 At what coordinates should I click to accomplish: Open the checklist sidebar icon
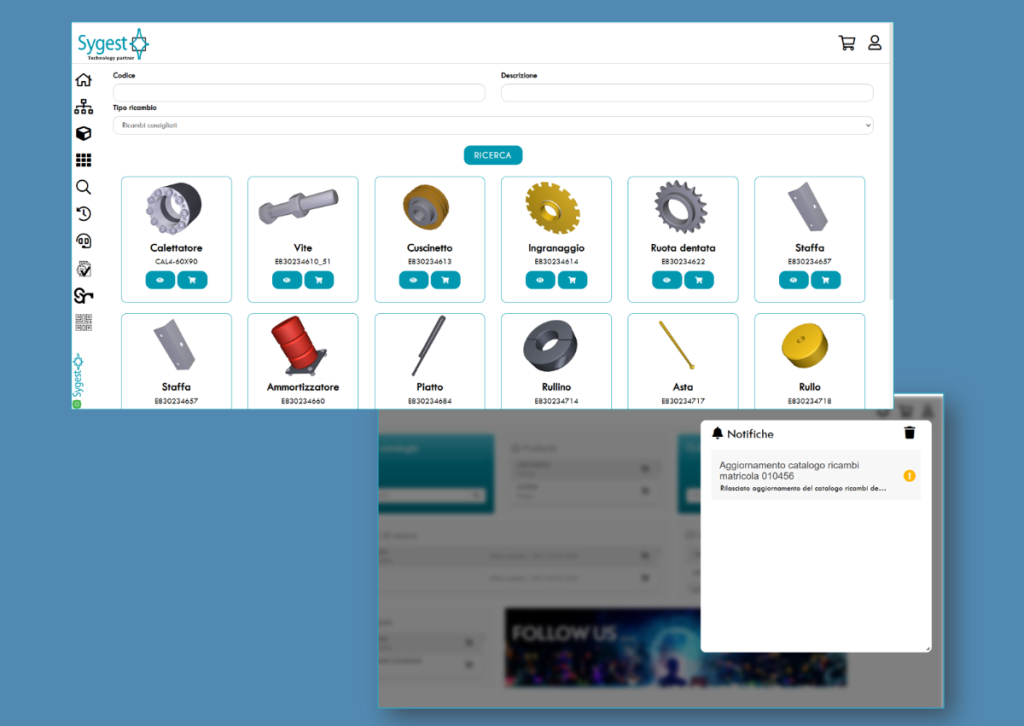[x=84, y=268]
